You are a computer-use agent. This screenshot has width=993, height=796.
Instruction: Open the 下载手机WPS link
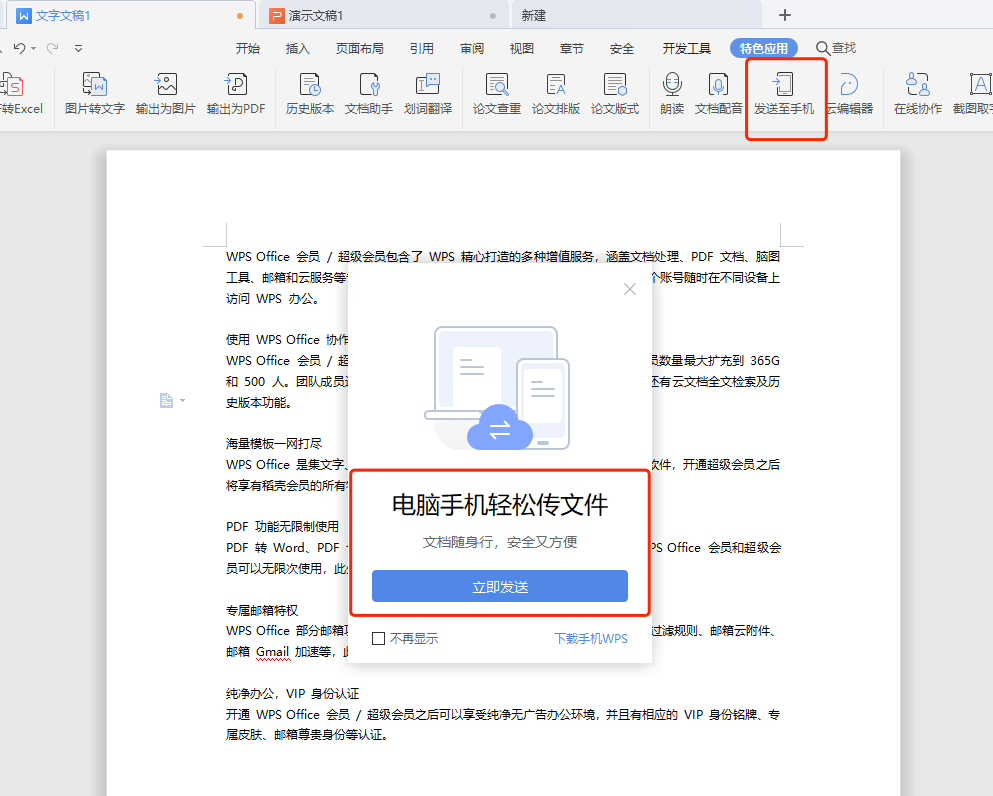589,638
